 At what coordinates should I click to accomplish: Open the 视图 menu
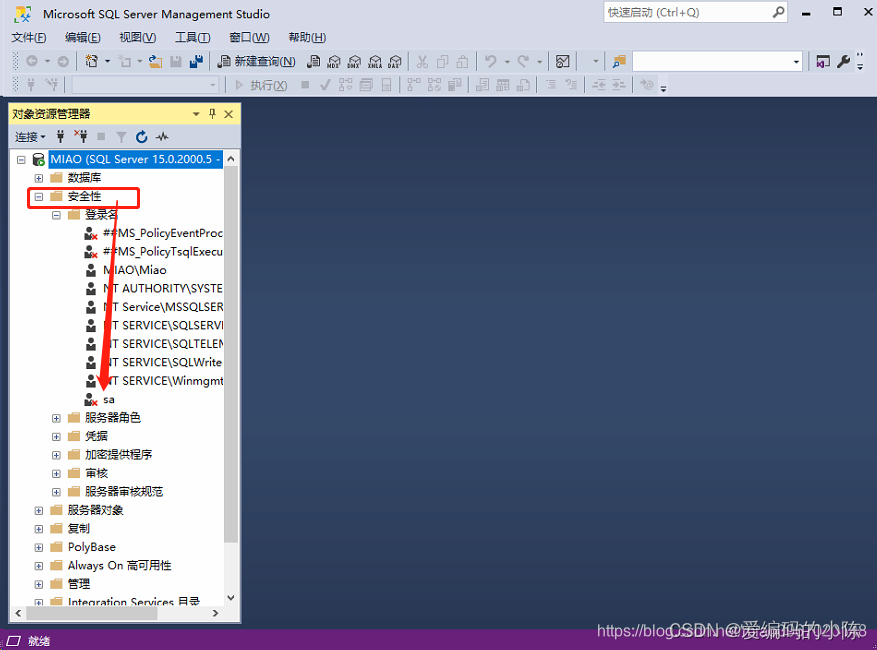pyautogui.click(x=138, y=37)
